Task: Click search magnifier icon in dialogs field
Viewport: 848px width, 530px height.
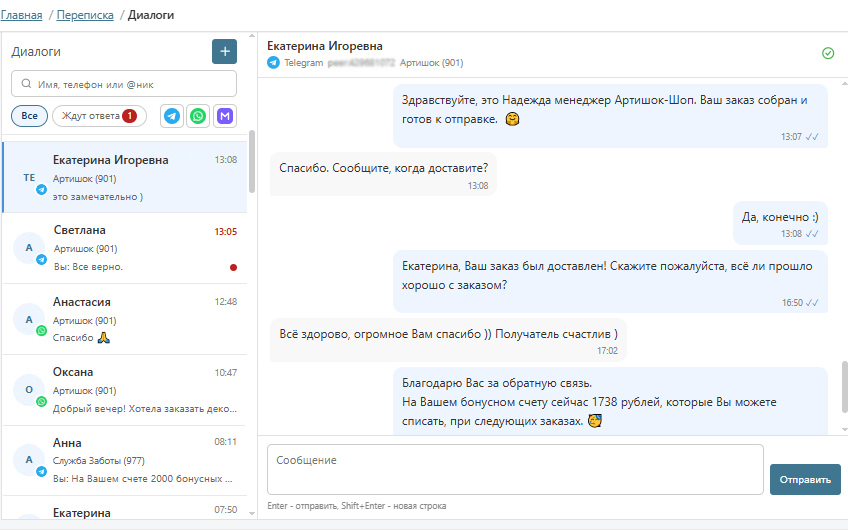Action: coord(26,84)
